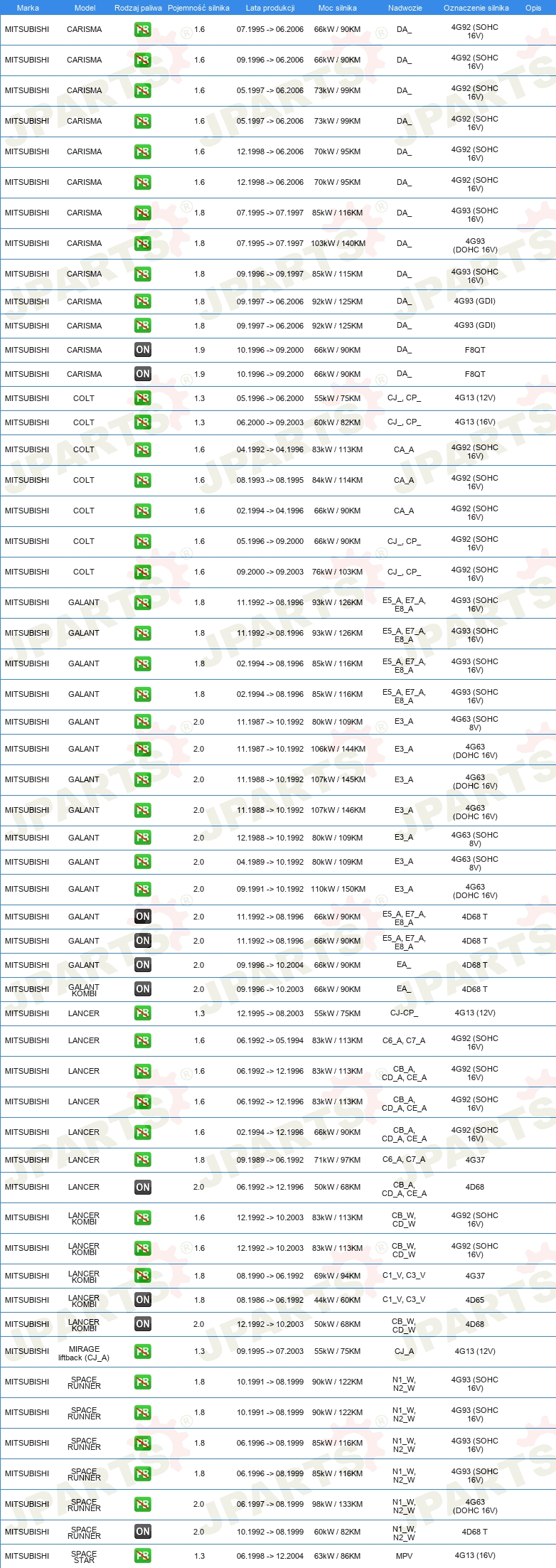Select the '63kW / 86KM' power cell
The width and height of the screenshot is (556, 1568).
pyautogui.click(x=338, y=1556)
